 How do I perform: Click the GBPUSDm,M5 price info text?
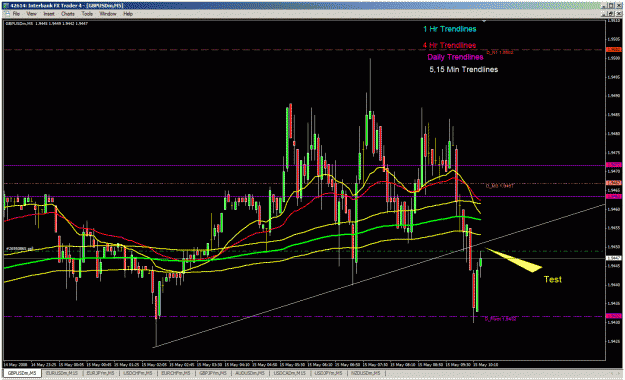46,24
